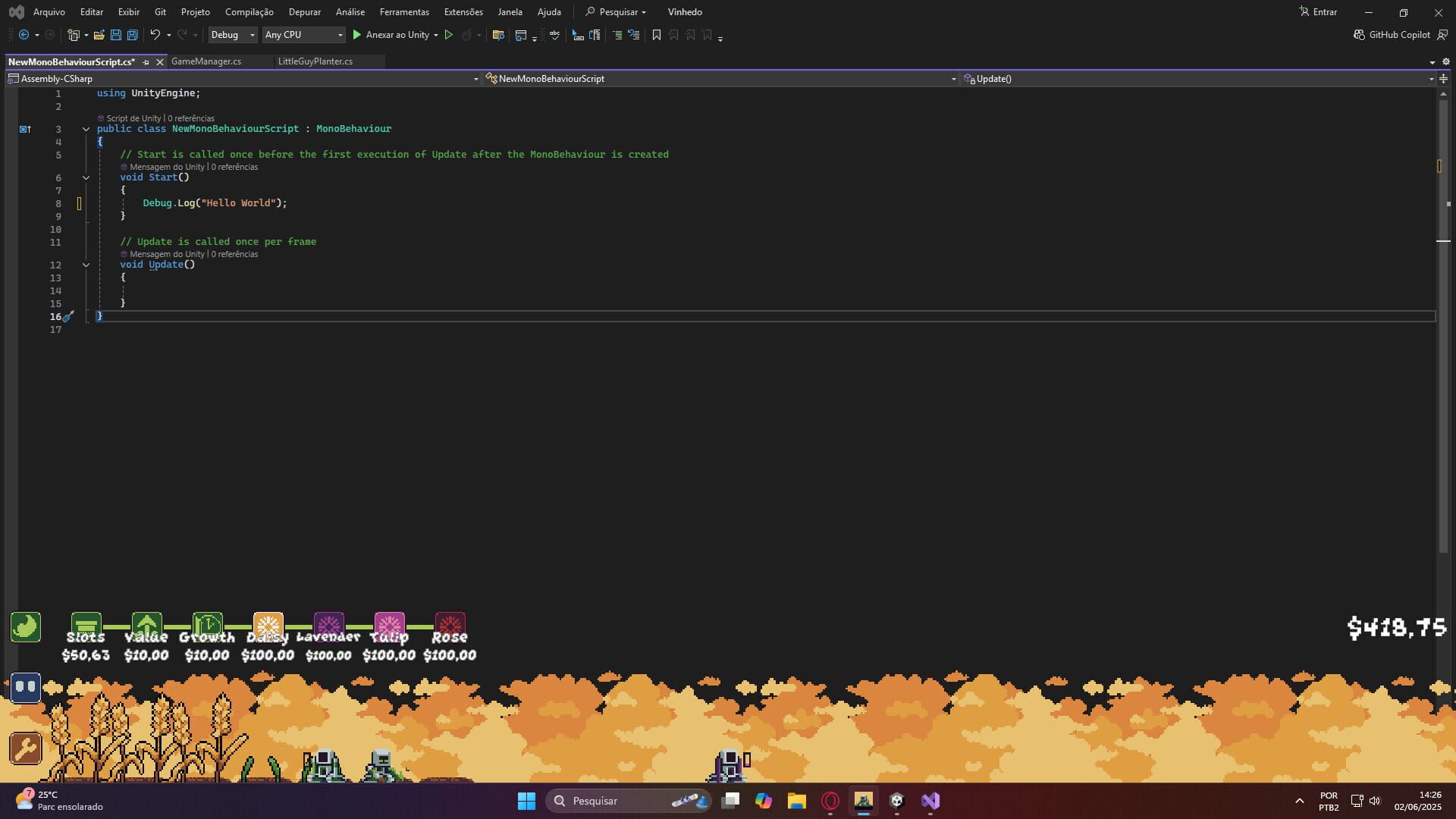Click the navigate backward arrow icon
Viewport: 1456px width, 819px height.
24,35
